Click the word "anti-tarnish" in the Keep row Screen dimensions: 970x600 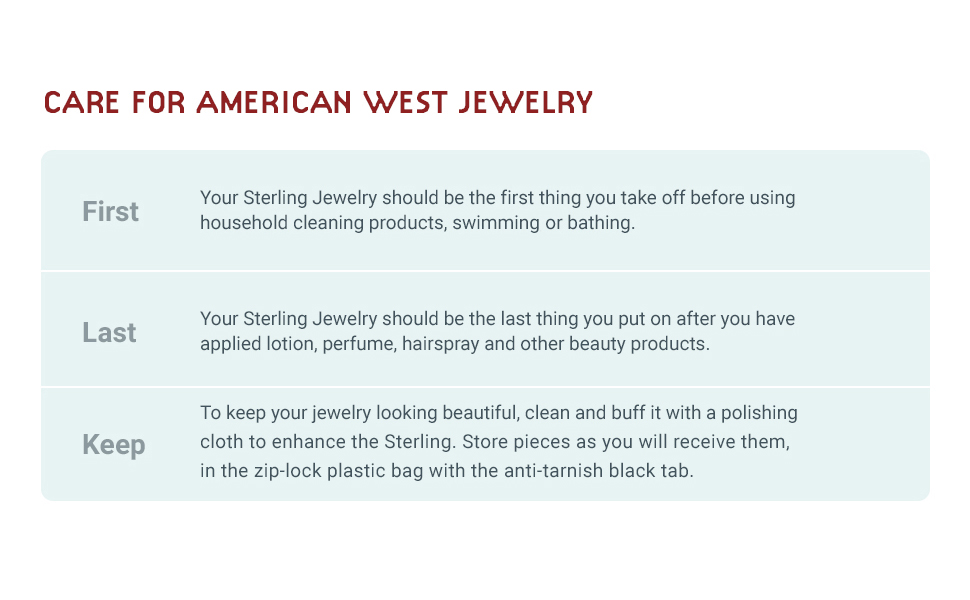click(555, 470)
